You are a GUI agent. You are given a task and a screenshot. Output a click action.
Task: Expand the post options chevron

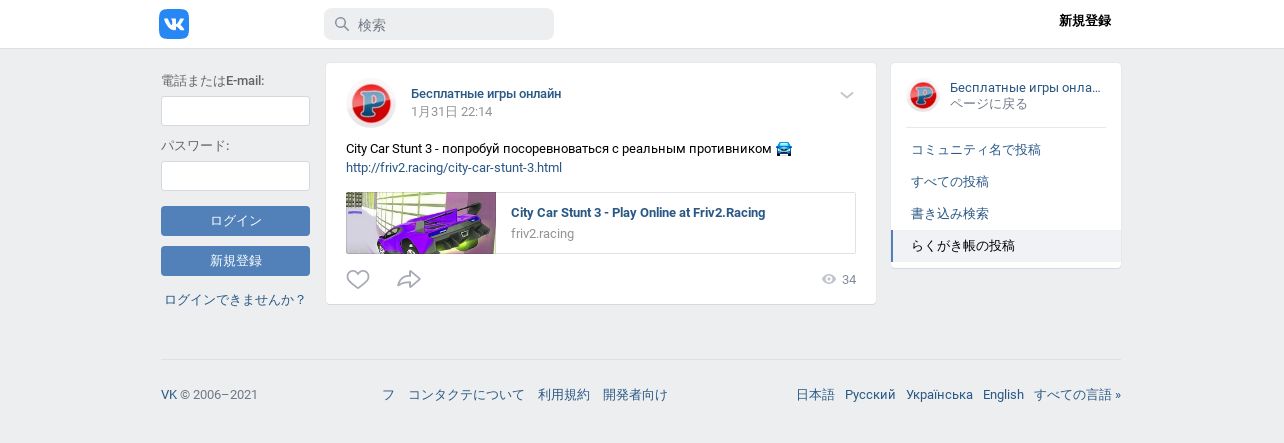847,95
